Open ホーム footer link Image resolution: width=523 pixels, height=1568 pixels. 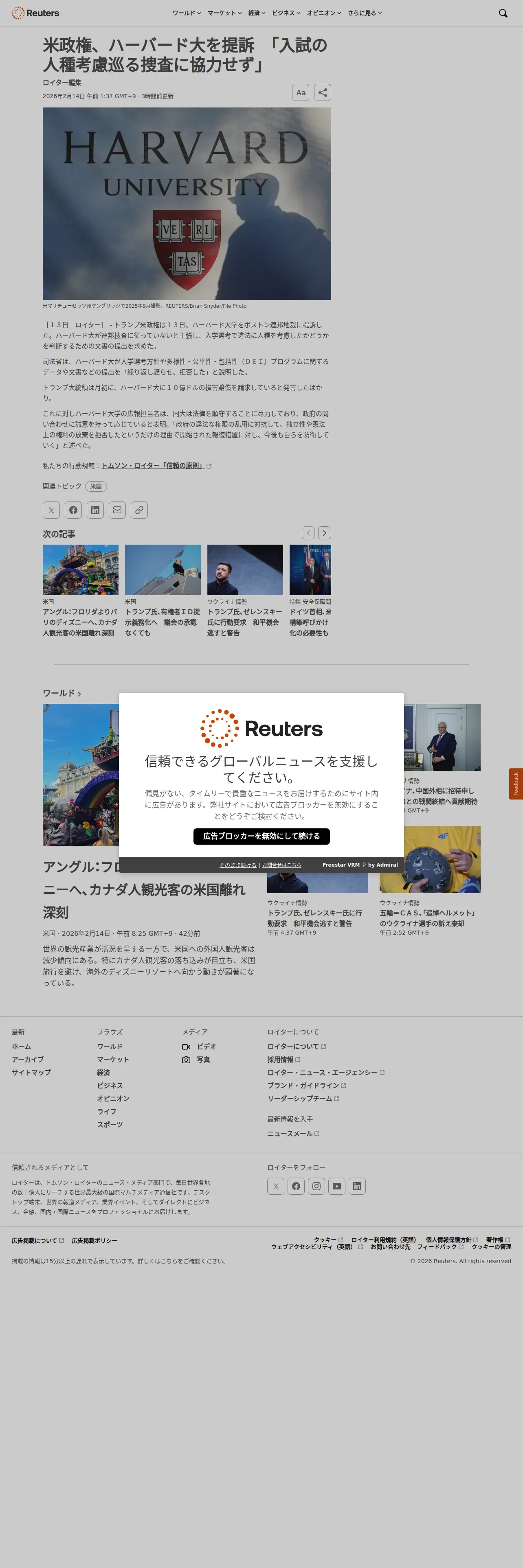pyautogui.click(x=21, y=1046)
